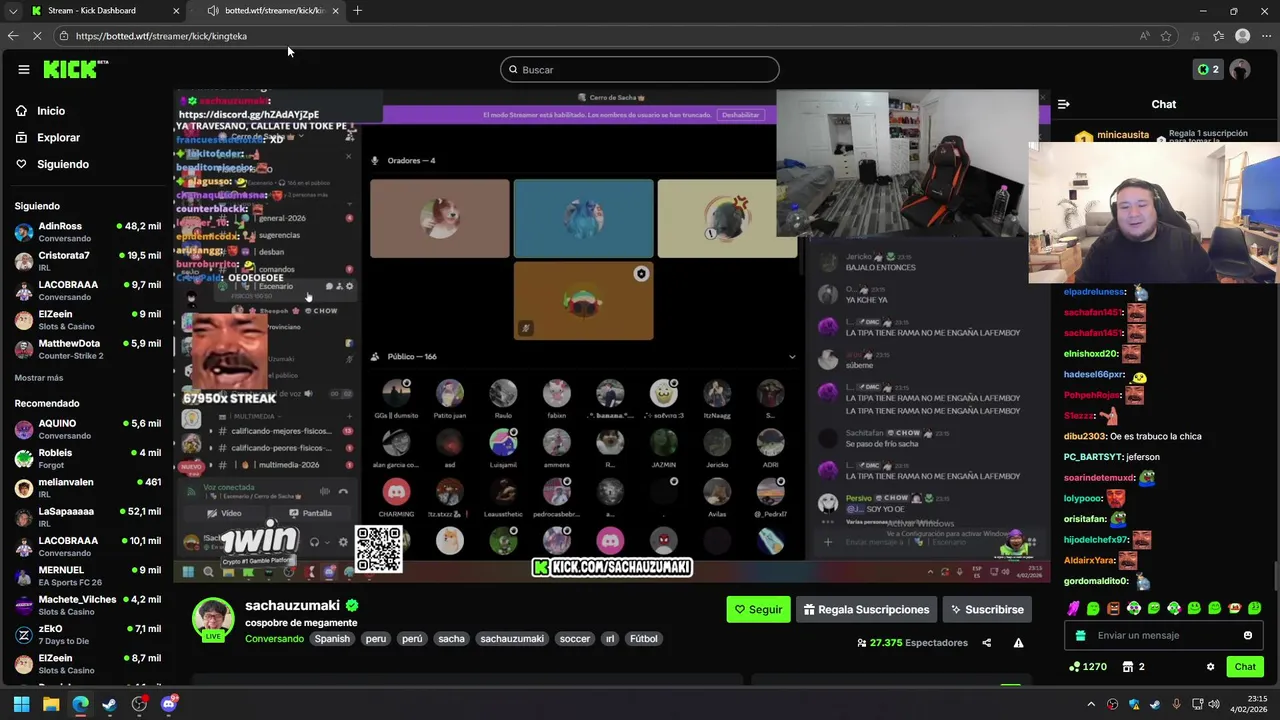Open the drops counter icon showing 2

(x=1208, y=69)
